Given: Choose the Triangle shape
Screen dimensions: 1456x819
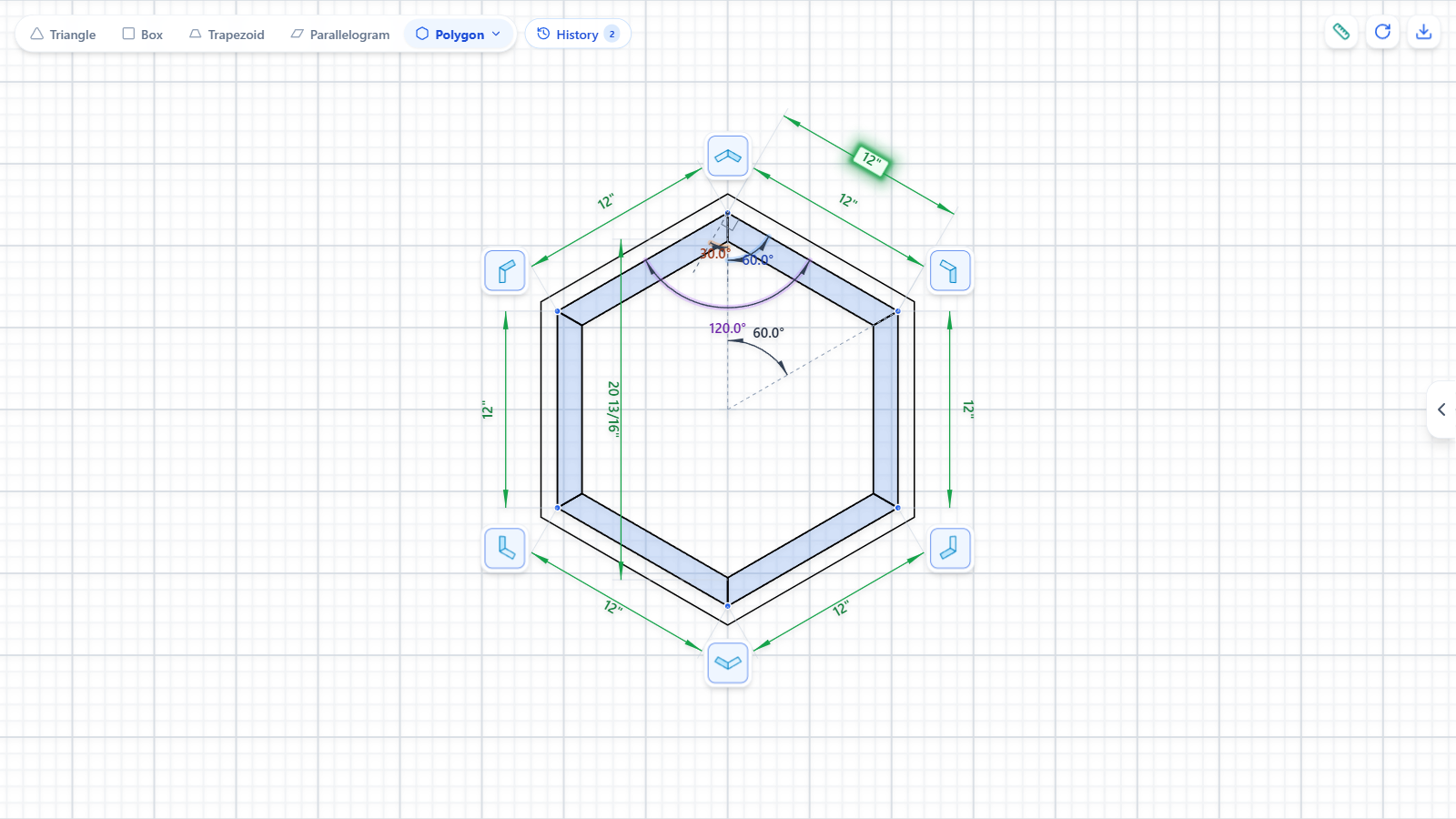Looking at the screenshot, I should pyautogui.click(x=63, y=35).
